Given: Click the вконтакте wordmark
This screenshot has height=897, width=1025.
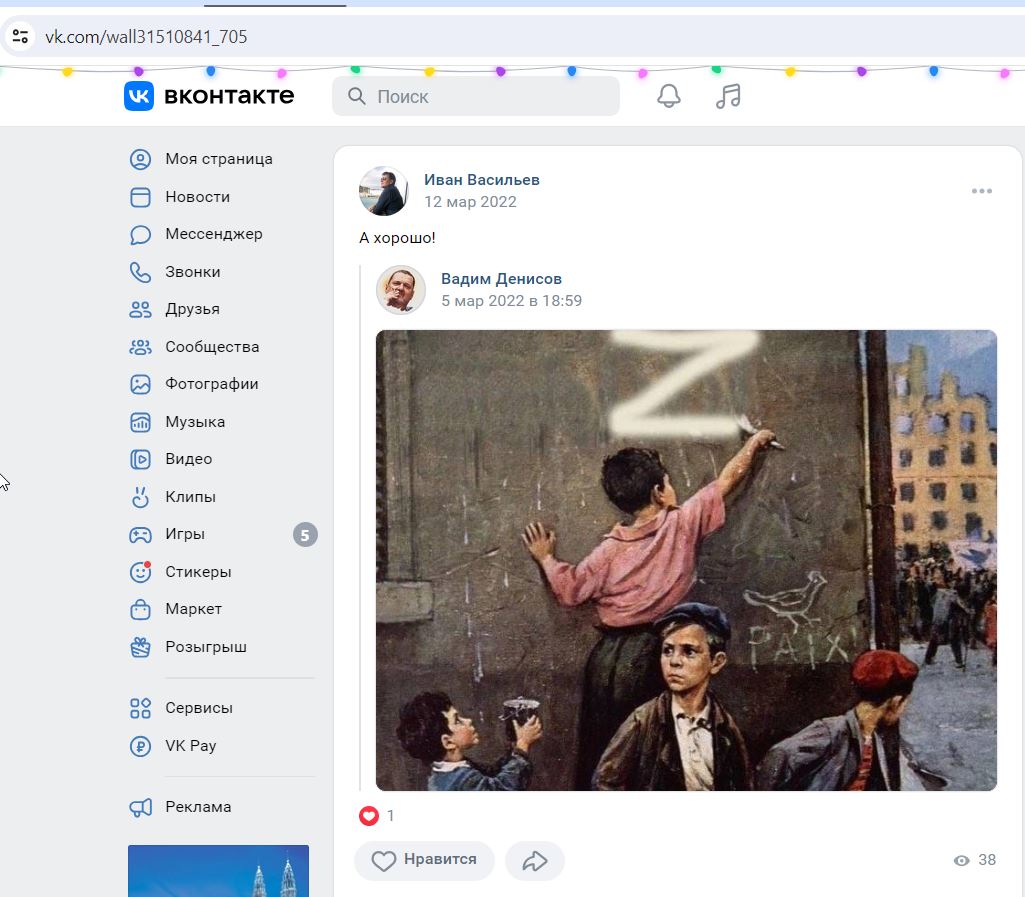Looking at the screenshot, I should [229, 96].
